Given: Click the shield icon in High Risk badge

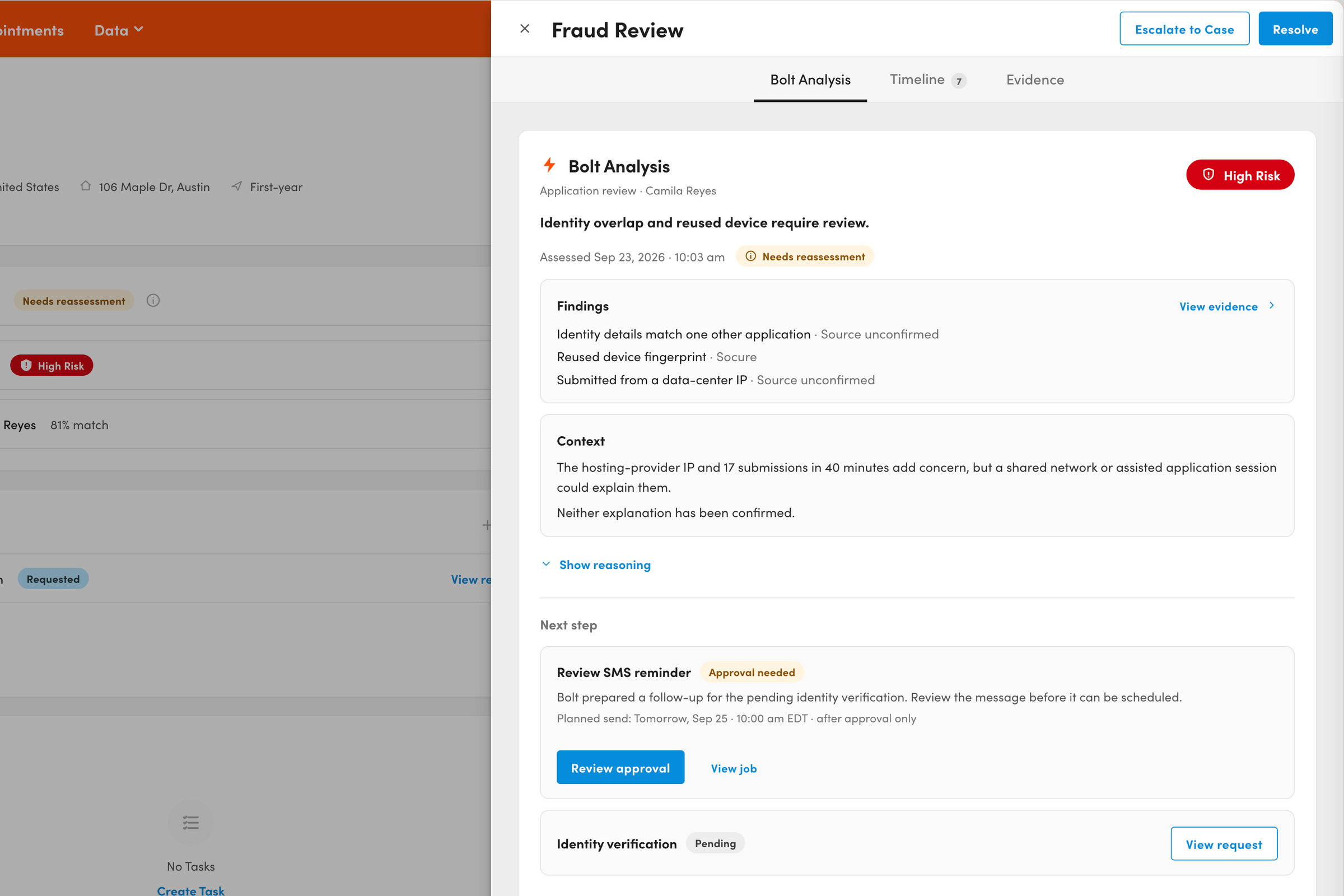Looking at the screenshot, I should (1208, 174).
